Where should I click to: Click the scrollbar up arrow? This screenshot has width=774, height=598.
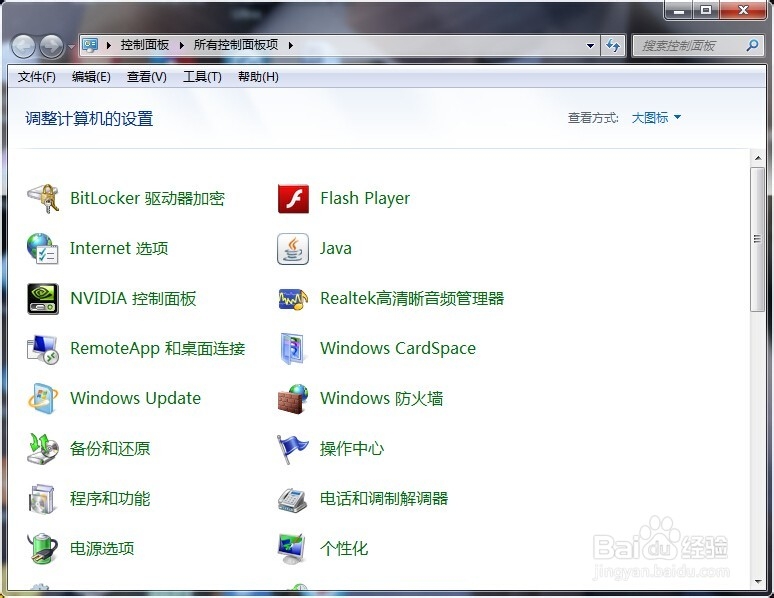click(758, 159)
